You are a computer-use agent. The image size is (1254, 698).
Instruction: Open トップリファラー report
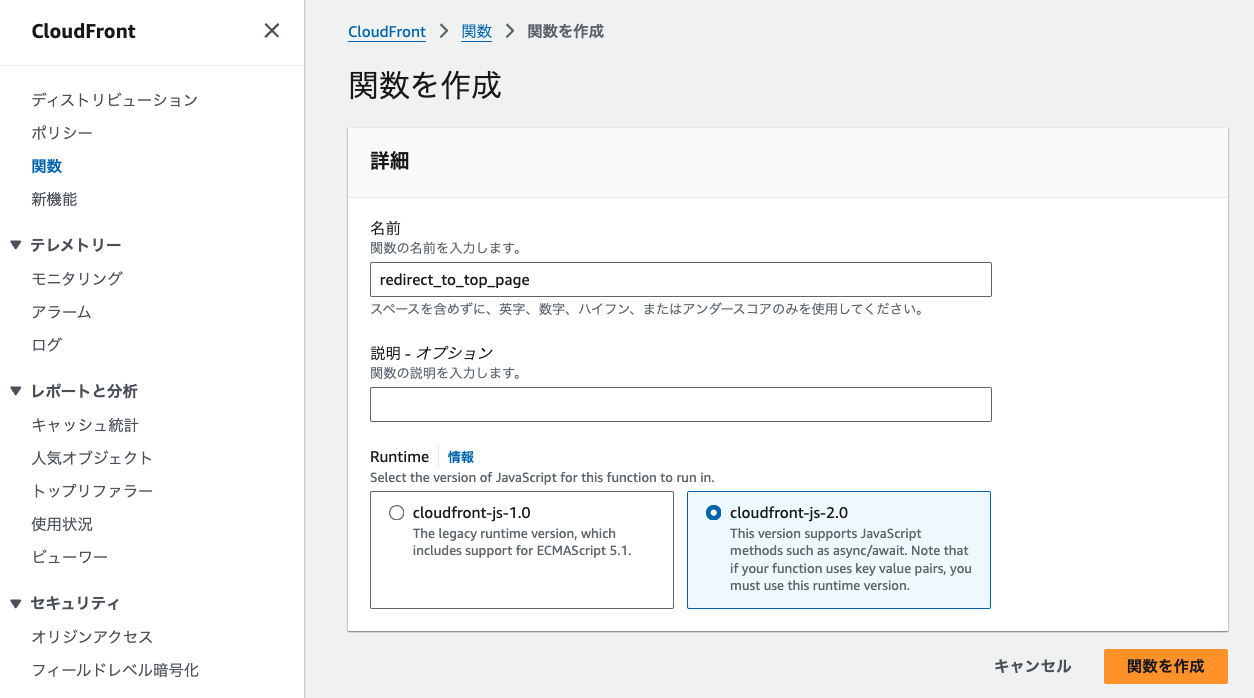92,491
